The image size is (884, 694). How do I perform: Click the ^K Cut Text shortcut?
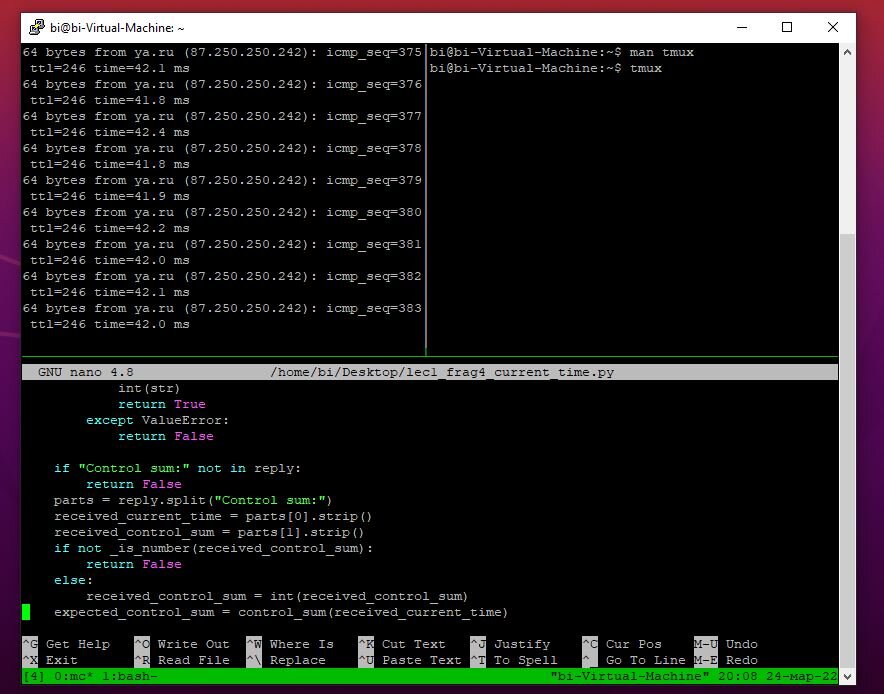[402, 644]
